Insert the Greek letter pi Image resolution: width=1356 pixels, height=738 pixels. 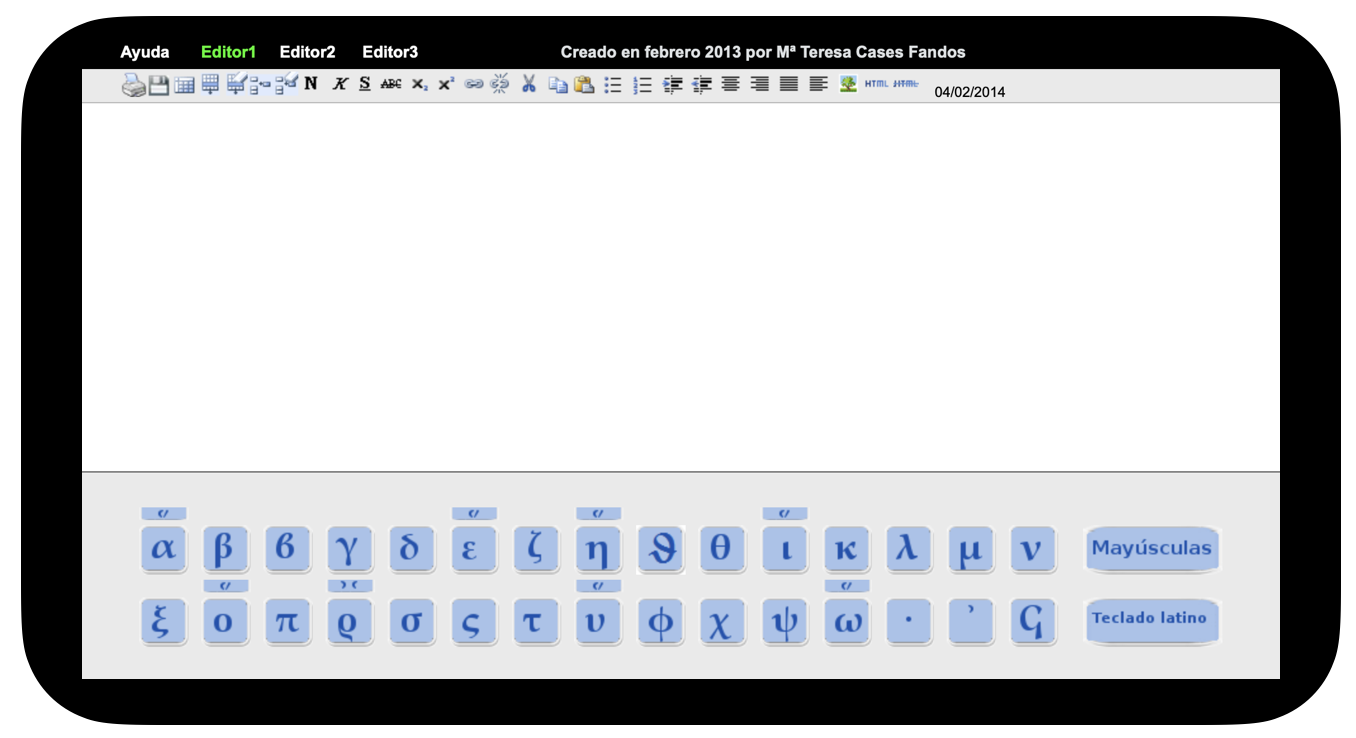287,621
